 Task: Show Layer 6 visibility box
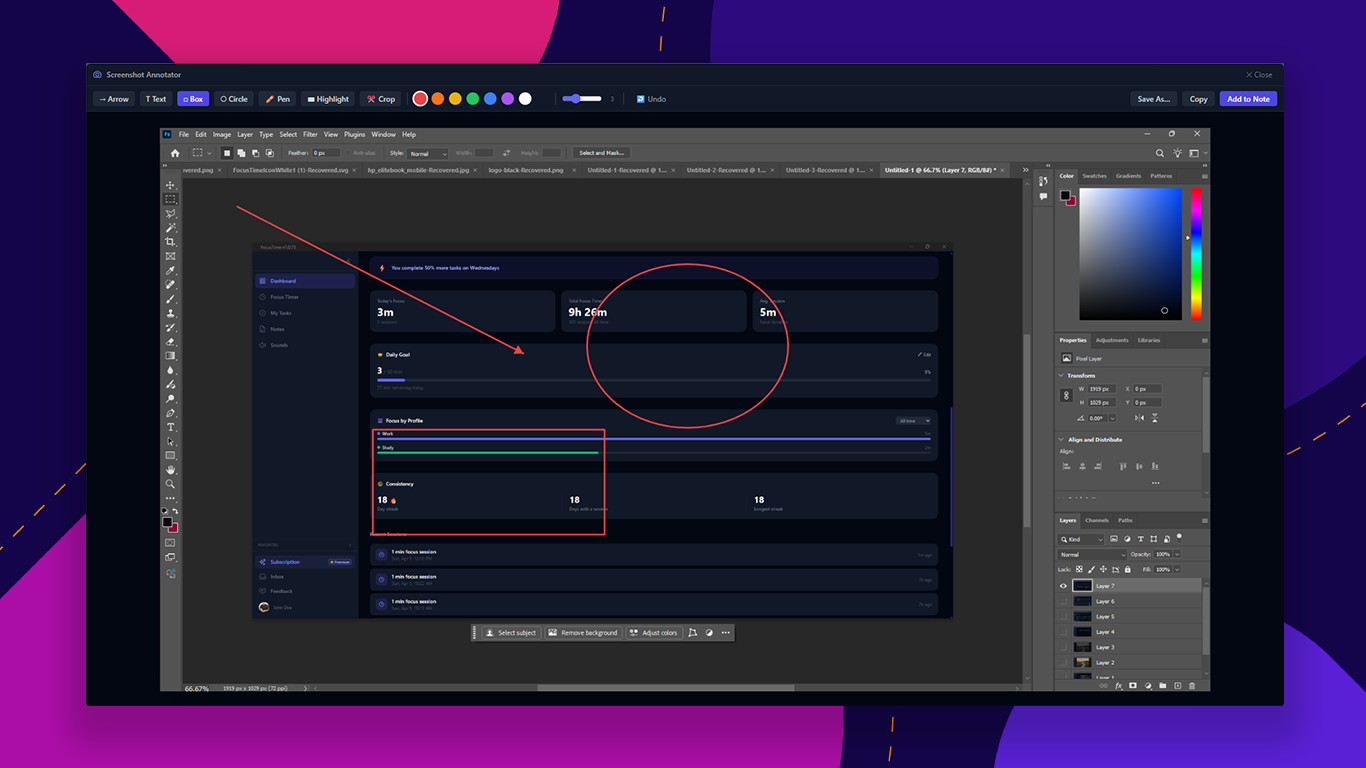tap(1063, 601)
